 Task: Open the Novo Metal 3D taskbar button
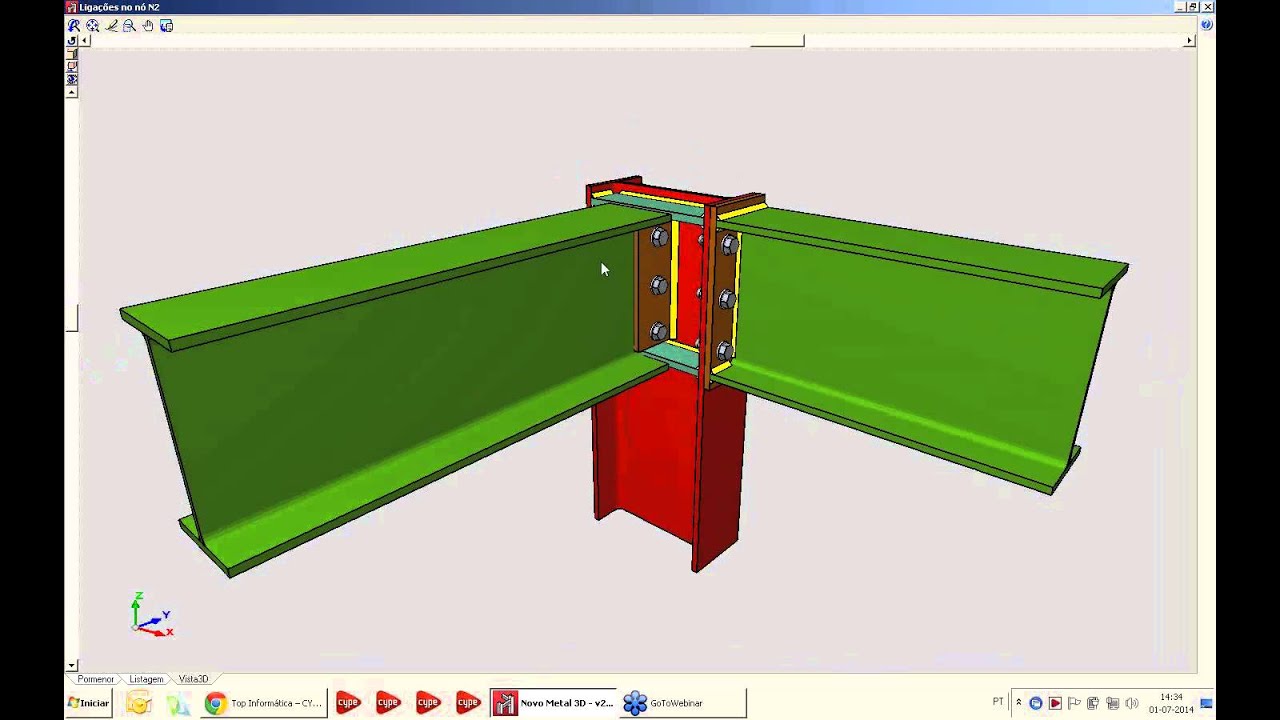tap(553, 703)
